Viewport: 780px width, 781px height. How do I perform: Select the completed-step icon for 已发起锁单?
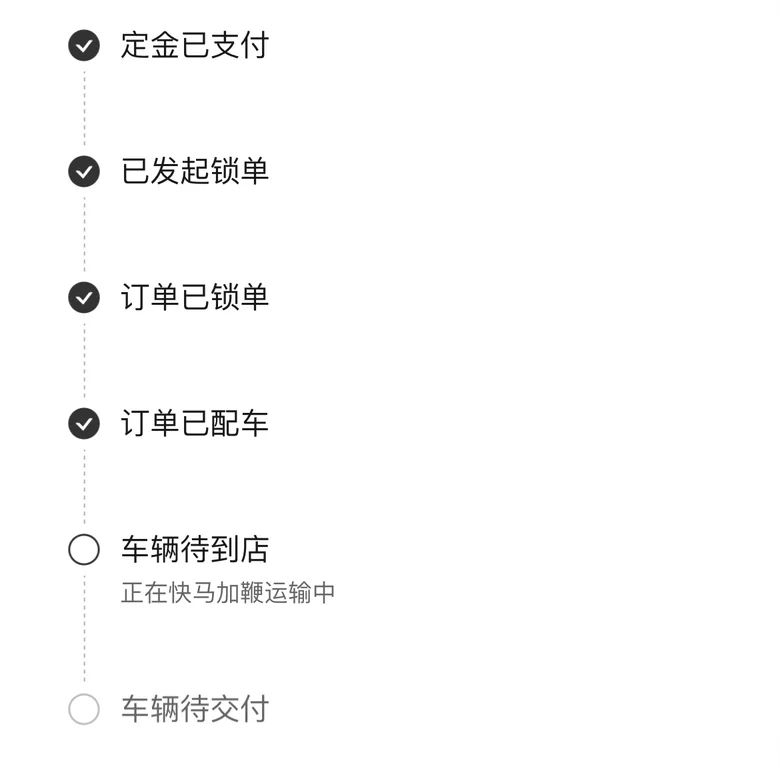coord(84,171)
